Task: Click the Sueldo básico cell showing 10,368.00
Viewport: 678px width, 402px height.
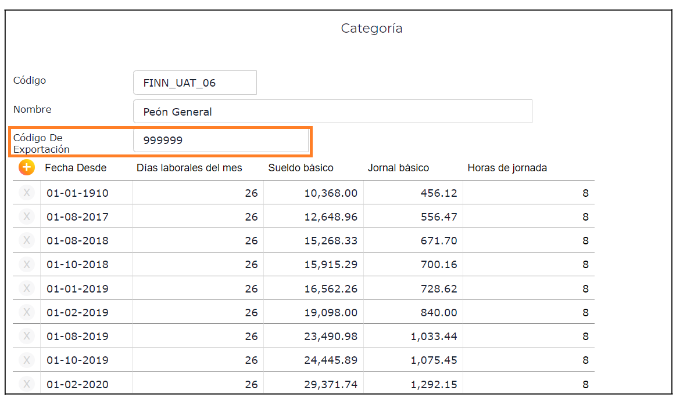Action: click(313, 193)
